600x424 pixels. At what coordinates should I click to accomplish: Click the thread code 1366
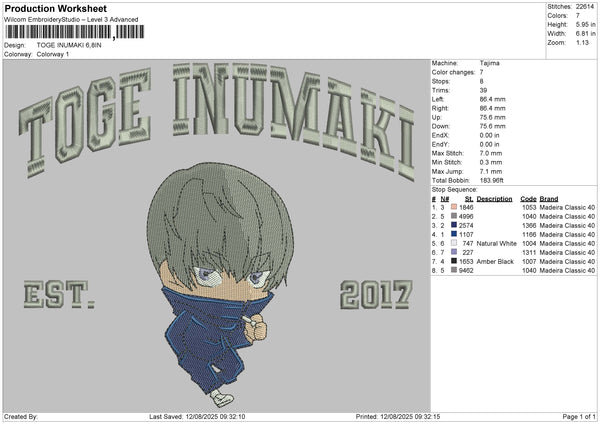pos(529,225)
